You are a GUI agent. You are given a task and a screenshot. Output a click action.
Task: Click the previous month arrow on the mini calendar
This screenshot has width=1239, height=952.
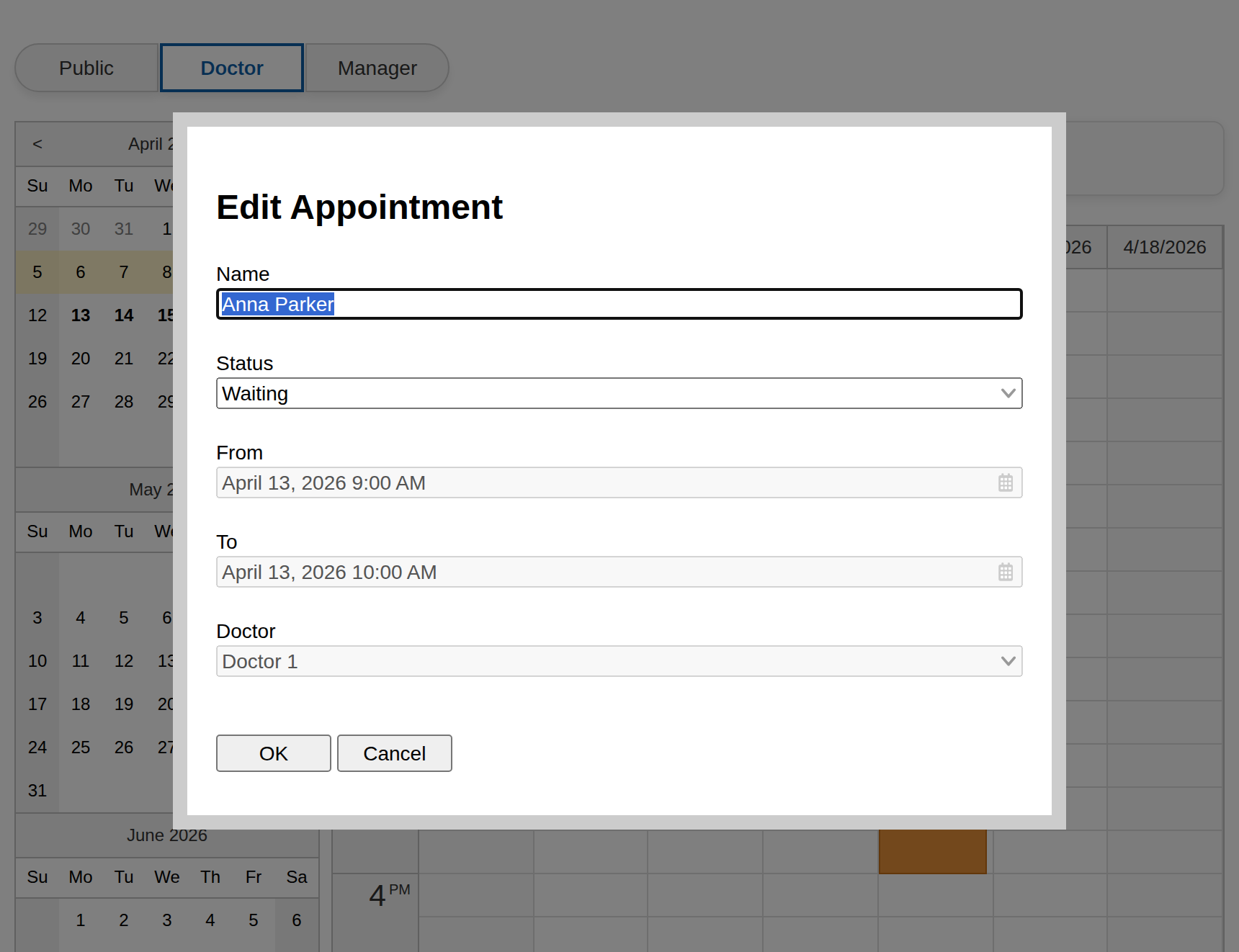[37, 144]
